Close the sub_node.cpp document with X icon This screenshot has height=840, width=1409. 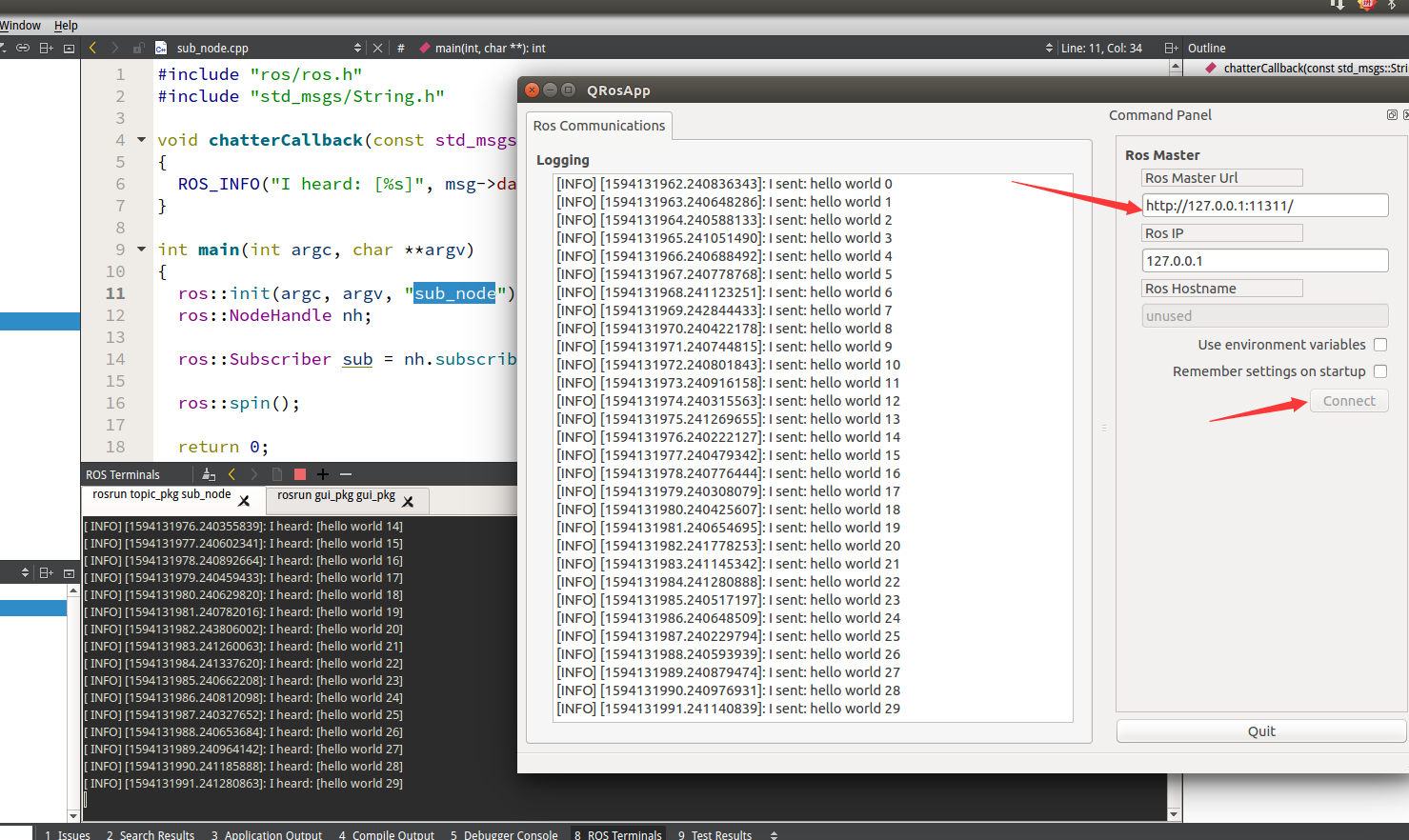click(377, 48)
